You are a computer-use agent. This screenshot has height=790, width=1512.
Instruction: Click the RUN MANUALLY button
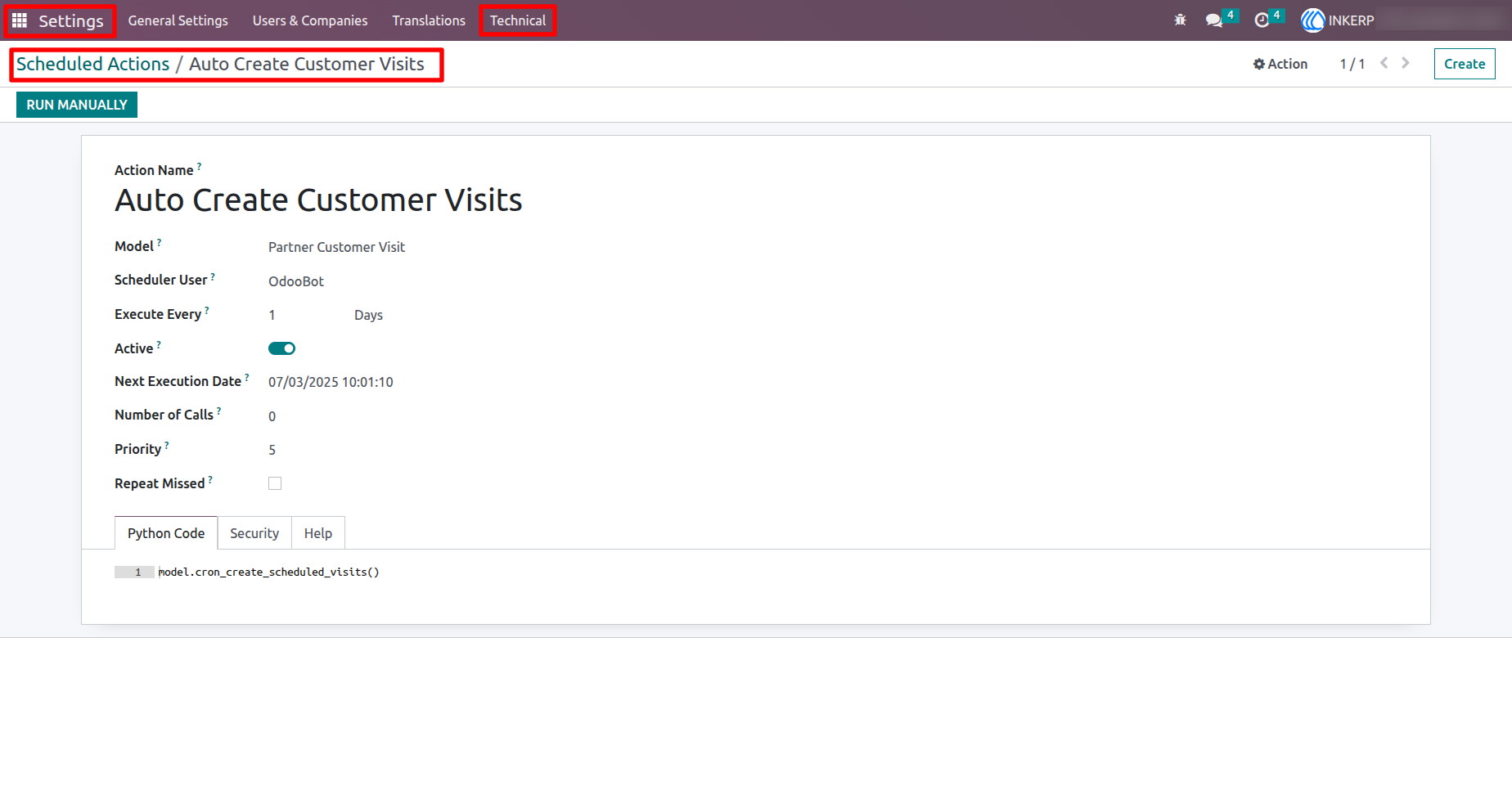[x=77, y=105]
